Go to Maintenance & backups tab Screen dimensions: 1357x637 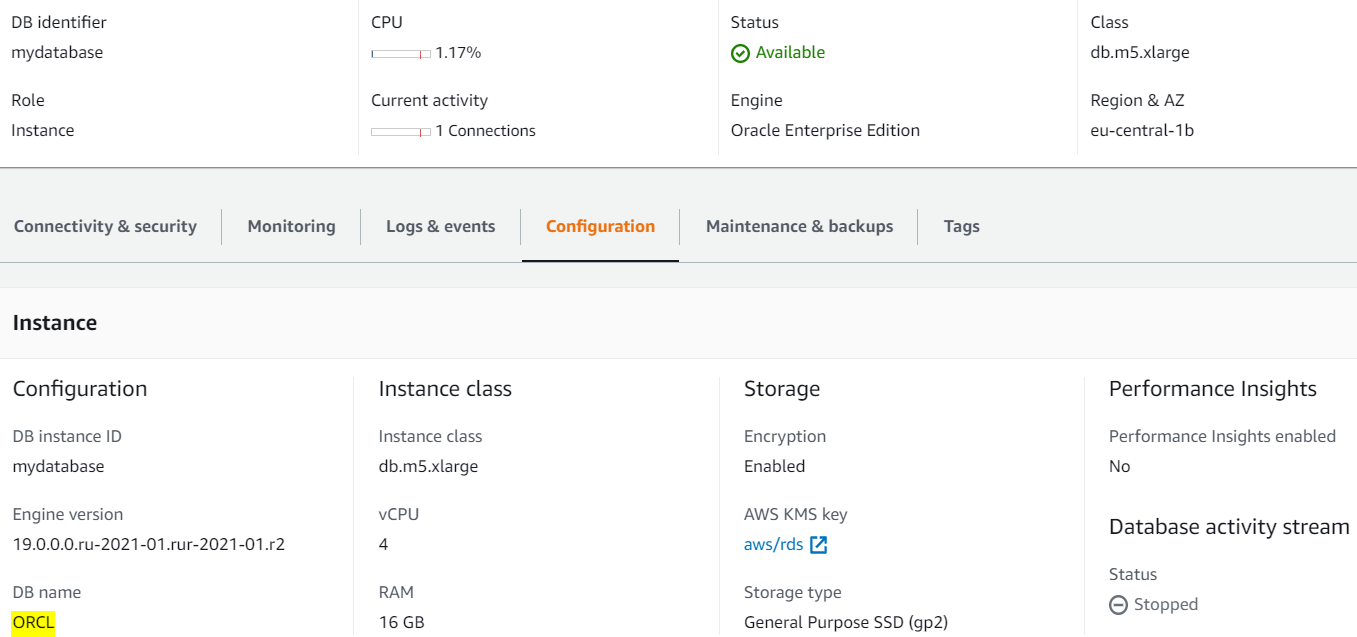799,226
